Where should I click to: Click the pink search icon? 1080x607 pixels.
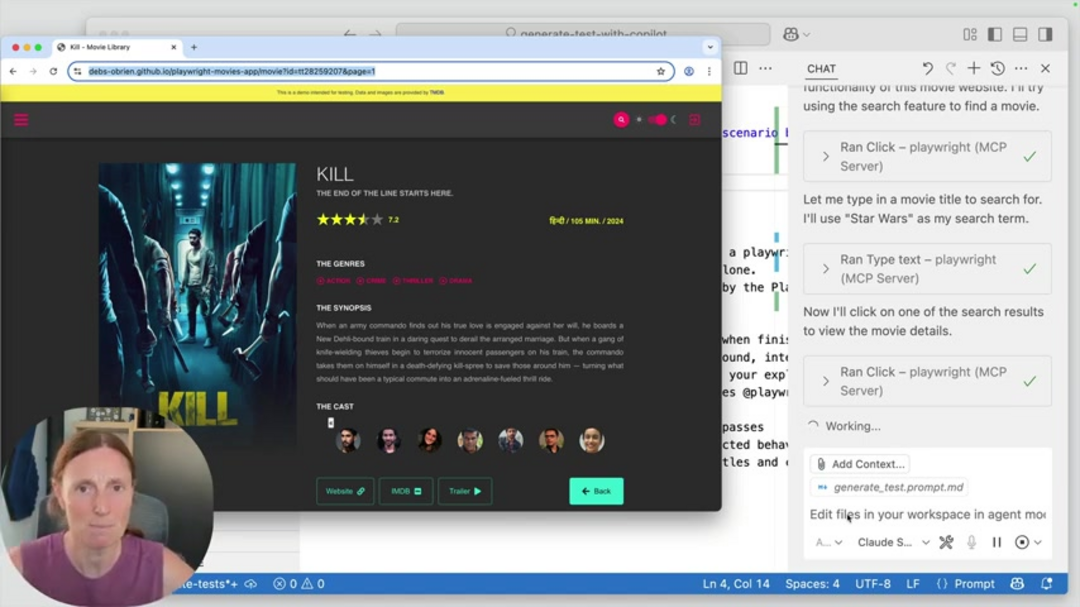point(621,120)
